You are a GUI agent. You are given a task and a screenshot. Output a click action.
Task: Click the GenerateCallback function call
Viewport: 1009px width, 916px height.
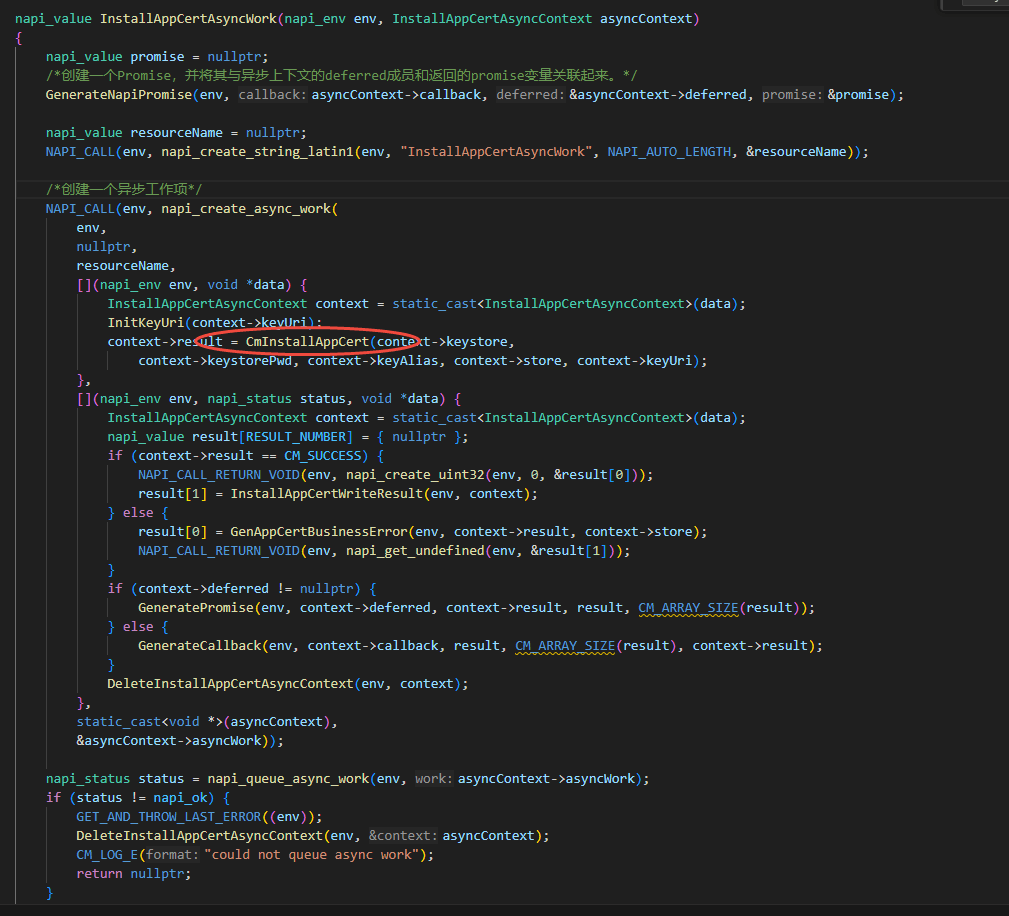click(199, 646)
